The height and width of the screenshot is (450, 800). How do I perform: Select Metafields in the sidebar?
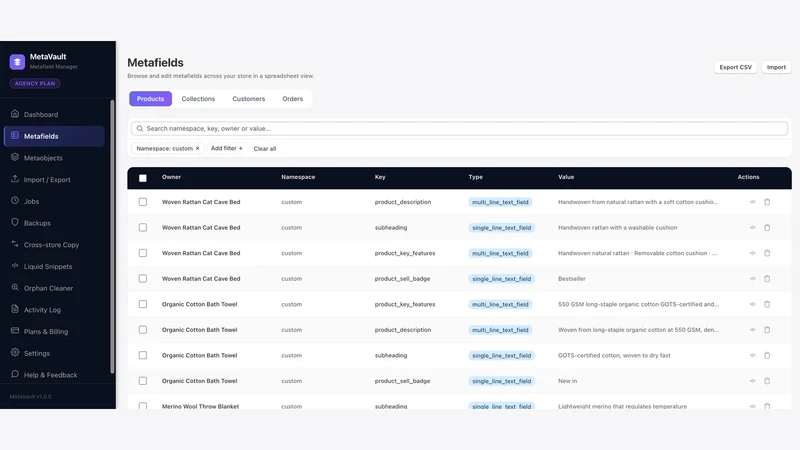[54, 136]
